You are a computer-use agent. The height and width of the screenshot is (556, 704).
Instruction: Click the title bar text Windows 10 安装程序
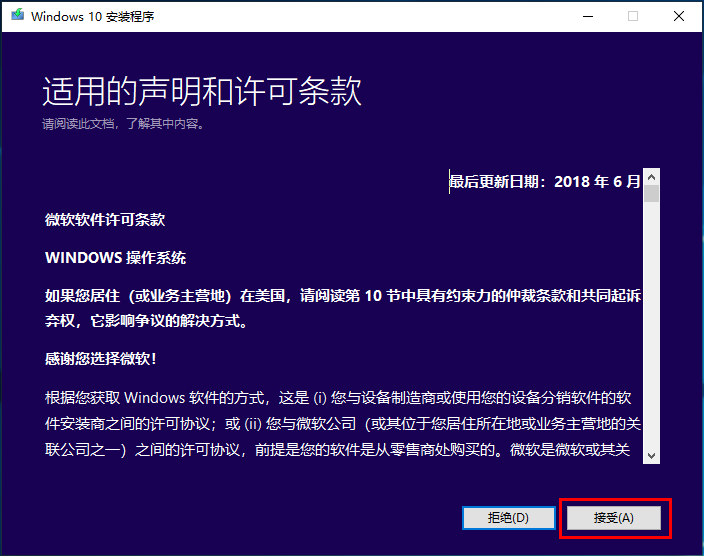pos(92,17)
